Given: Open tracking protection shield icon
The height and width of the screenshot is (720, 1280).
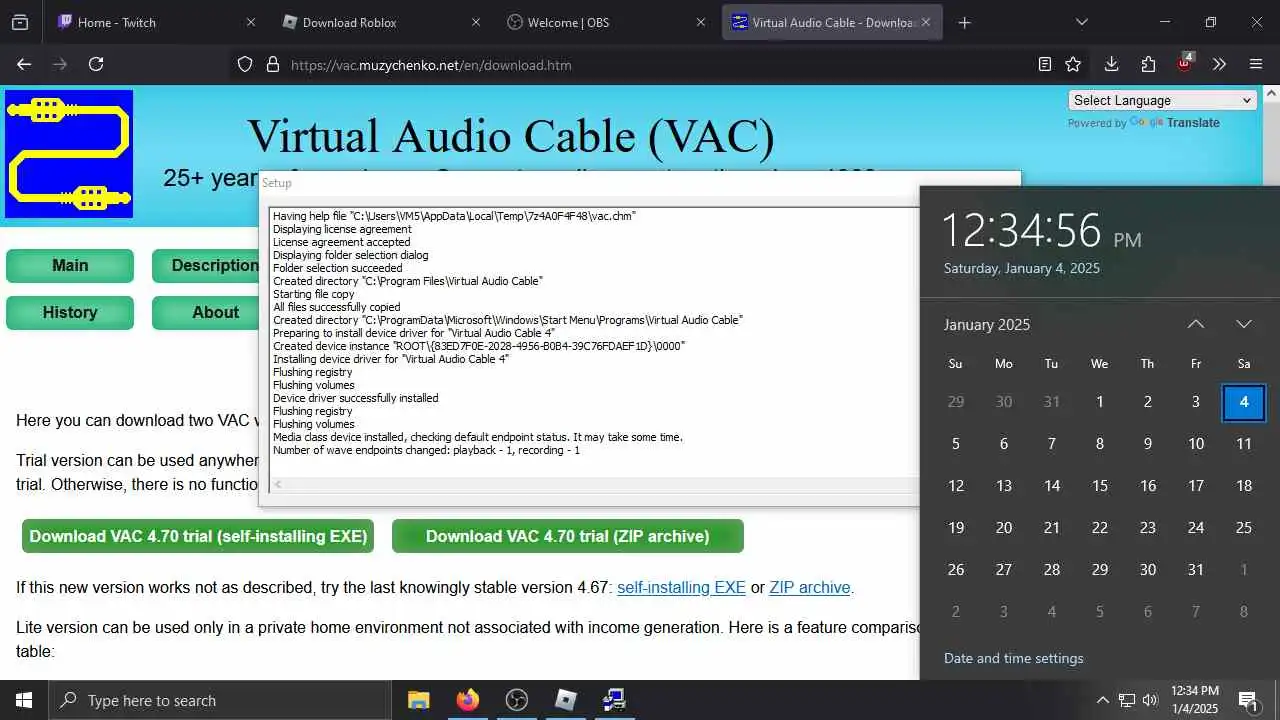Looking at the screenshot, I should [x=245, y=64].
